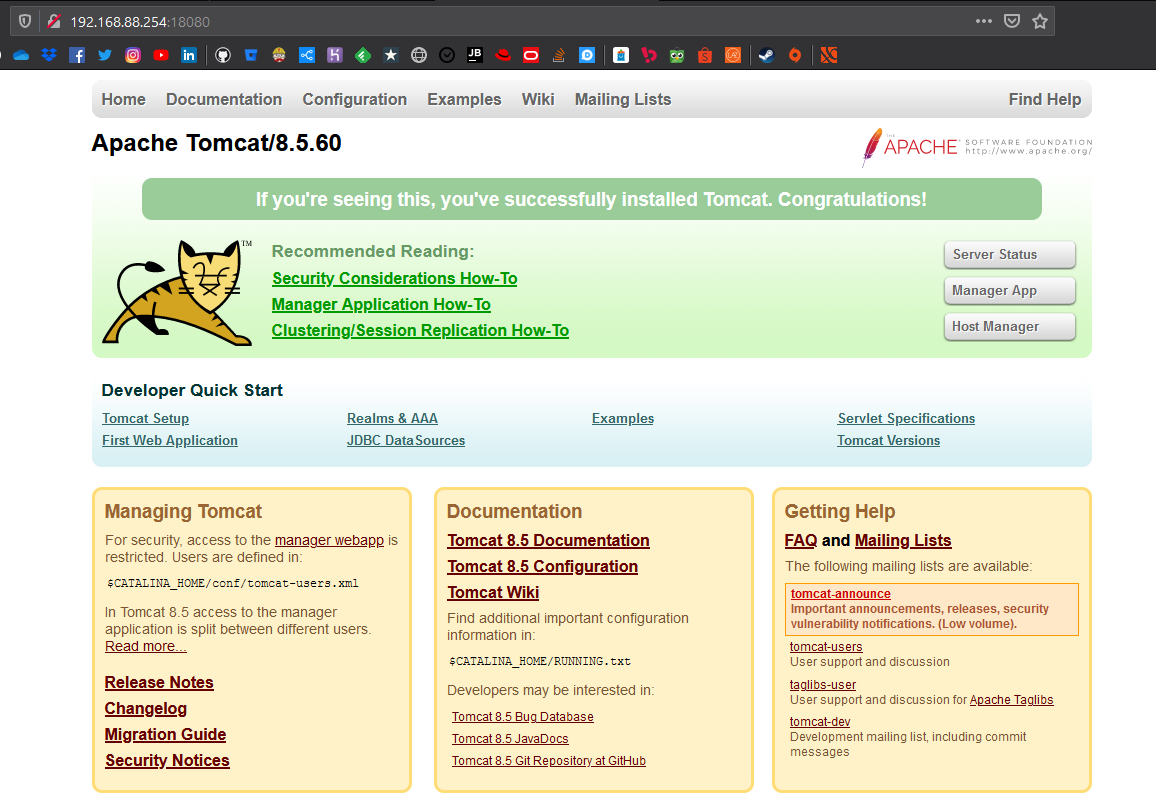Click the Tomcat cat mascot image
The height and width of the screenshot is (803, 1156).
click(x=178, y=293)
